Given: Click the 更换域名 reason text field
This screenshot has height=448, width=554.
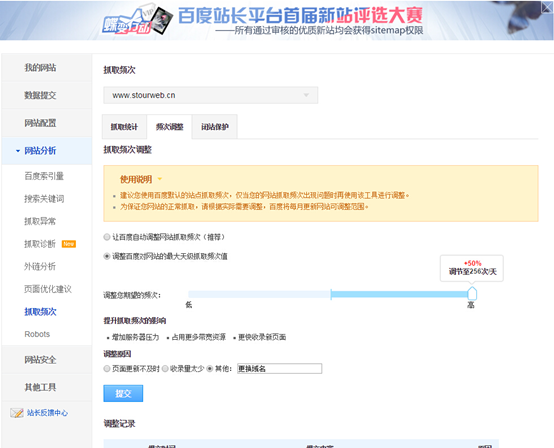Looking at the screenshot, I should pos(279,369).
